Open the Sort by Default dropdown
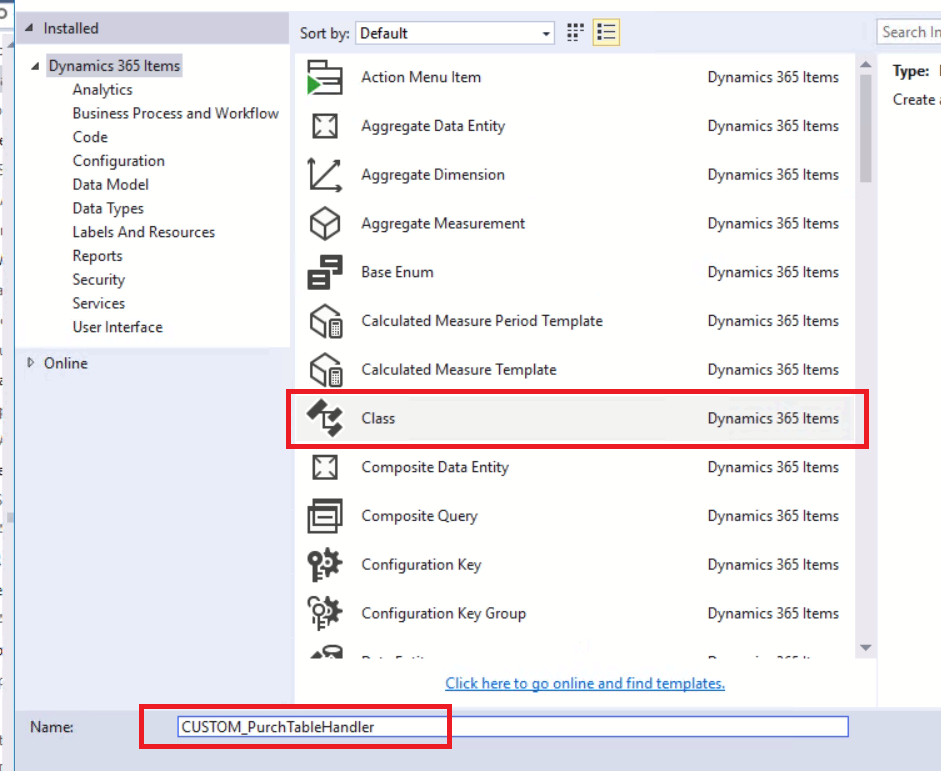The width and height of the screenshot is (941, 771). point(454,33)
